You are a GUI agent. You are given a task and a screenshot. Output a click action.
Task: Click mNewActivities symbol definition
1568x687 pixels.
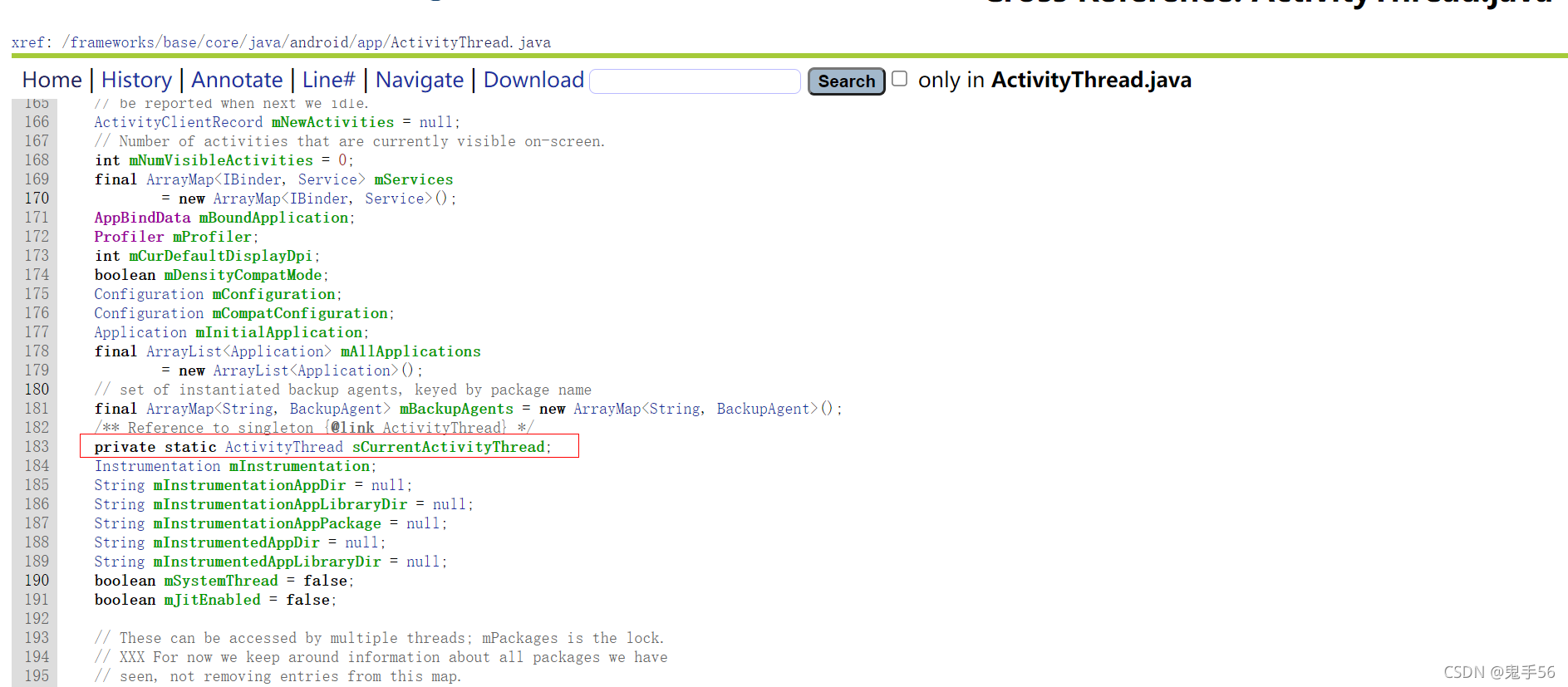pyautogui.click(x=332, y=122)
